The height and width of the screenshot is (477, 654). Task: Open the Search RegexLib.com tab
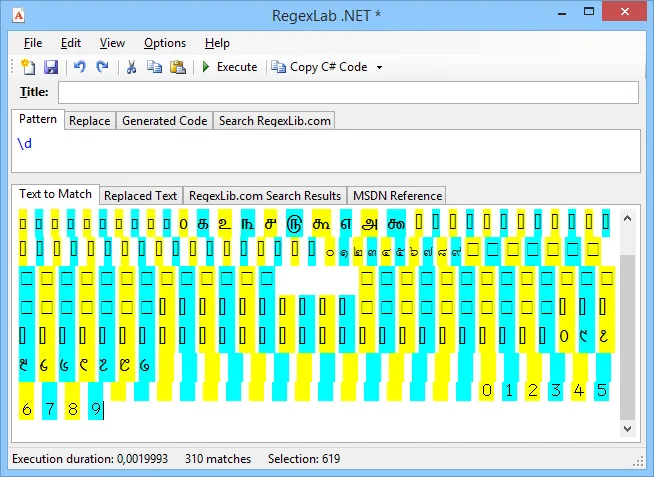[x=274, y=121]
